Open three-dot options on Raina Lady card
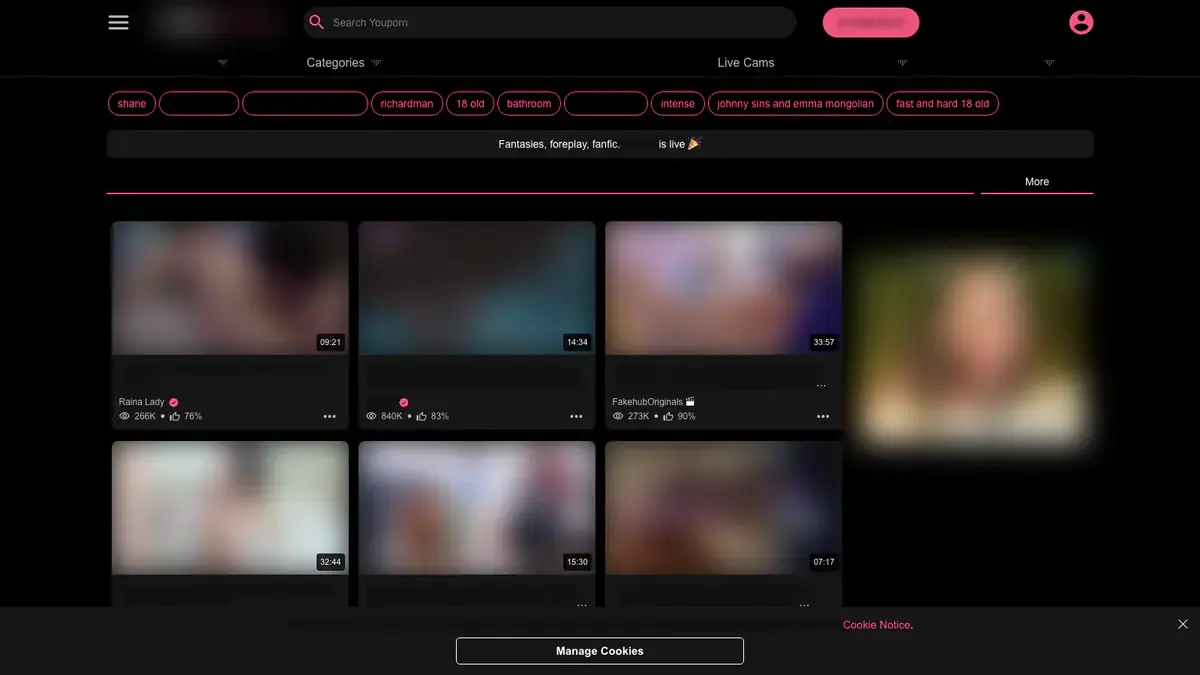 (329, 416)
